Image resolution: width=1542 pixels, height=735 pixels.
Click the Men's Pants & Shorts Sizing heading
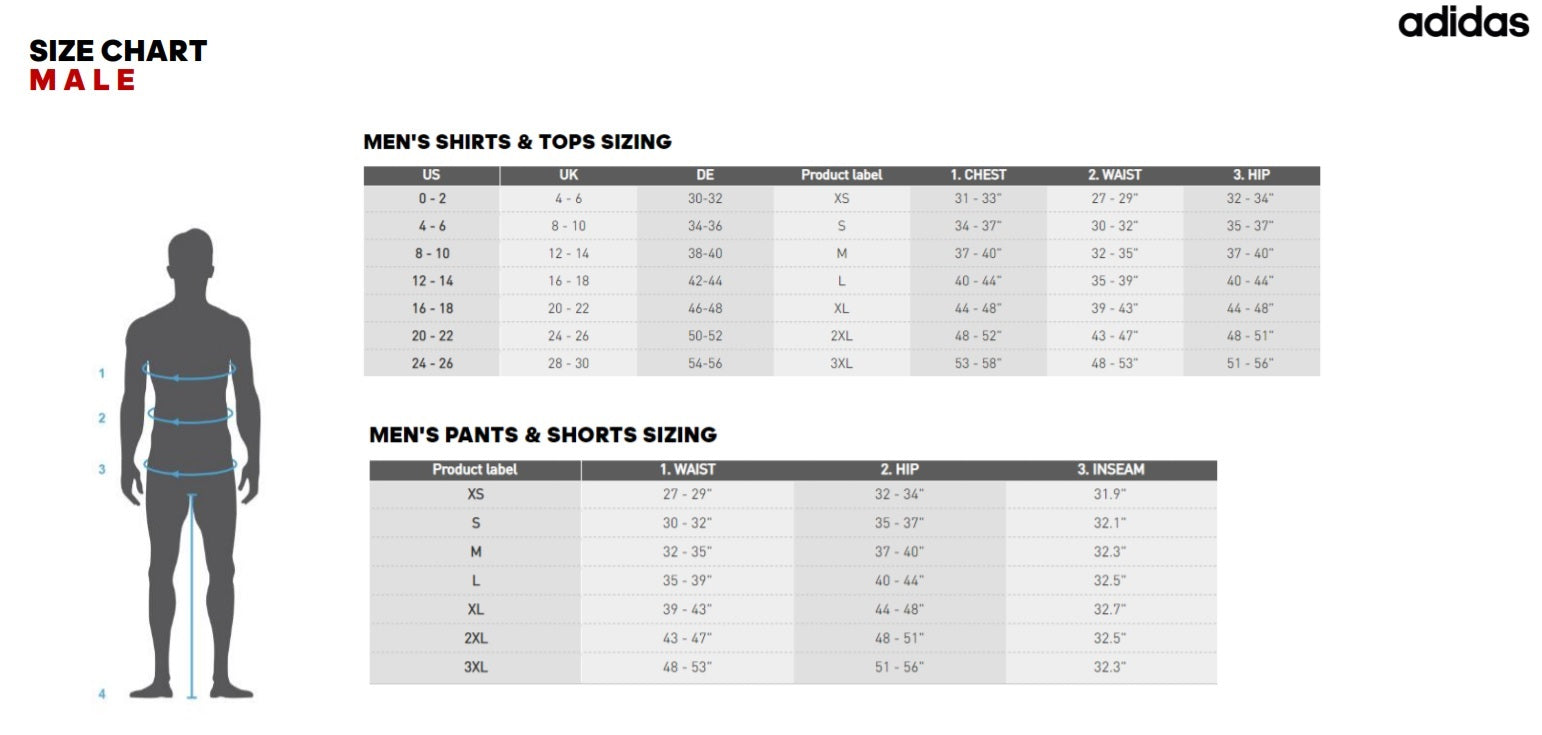click(543, 435)
